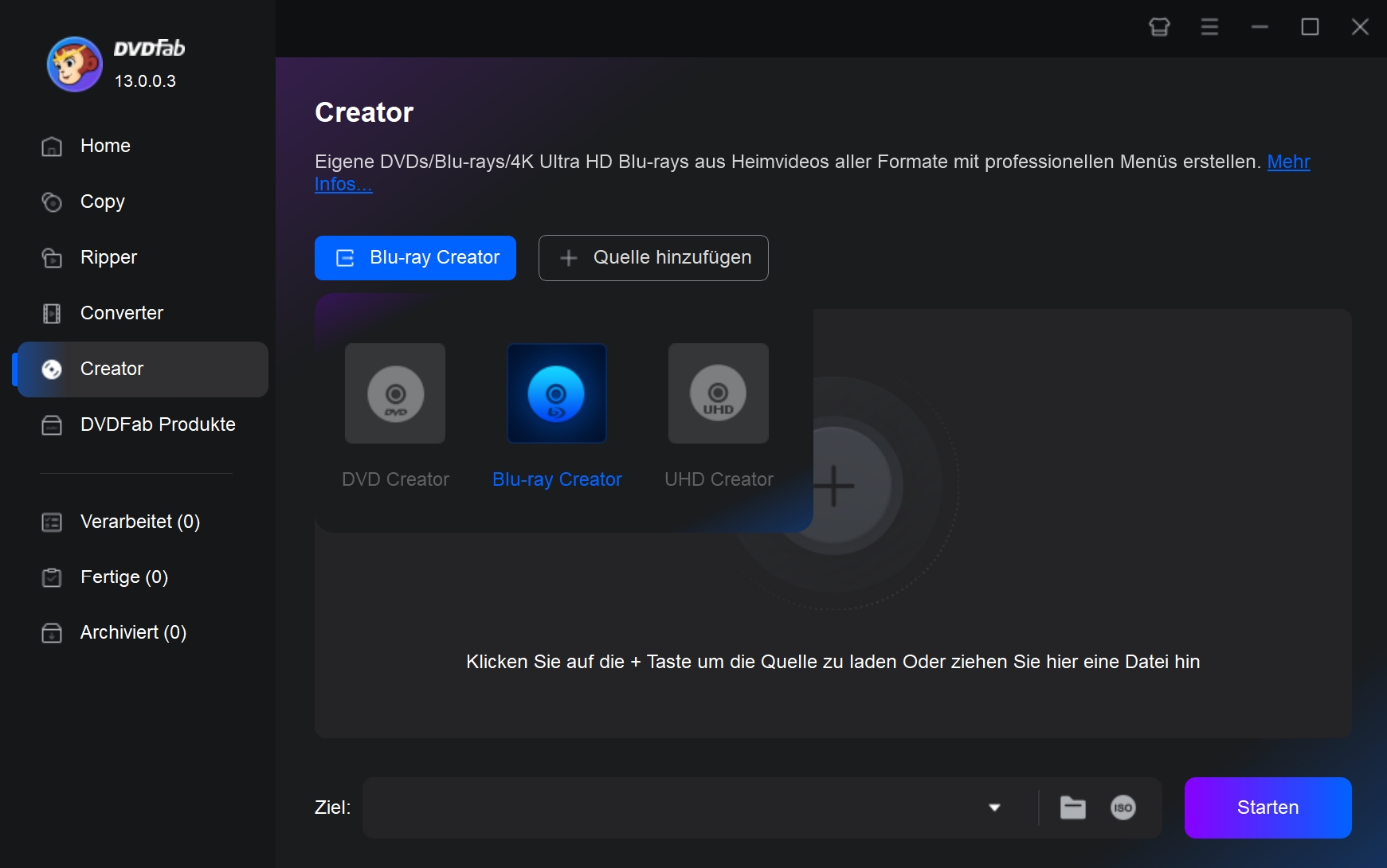This screenshot has width=1387, height=868.
Task: Minimize the DVDFab window
Action: 1260,27
